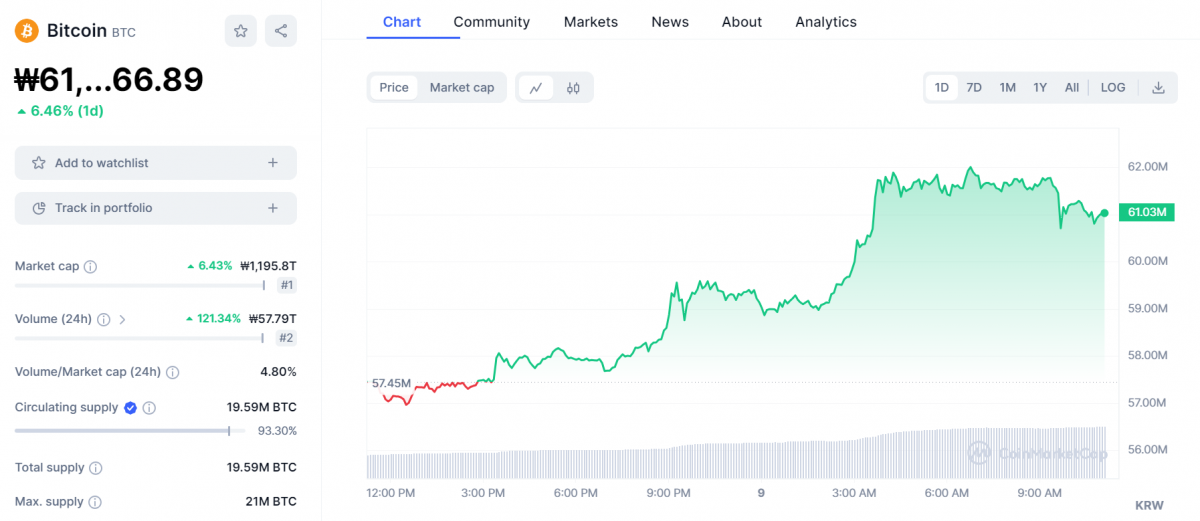Click the circulating supply progress bar
This screenshot has width=1200, height=521.
click(122, 431)
